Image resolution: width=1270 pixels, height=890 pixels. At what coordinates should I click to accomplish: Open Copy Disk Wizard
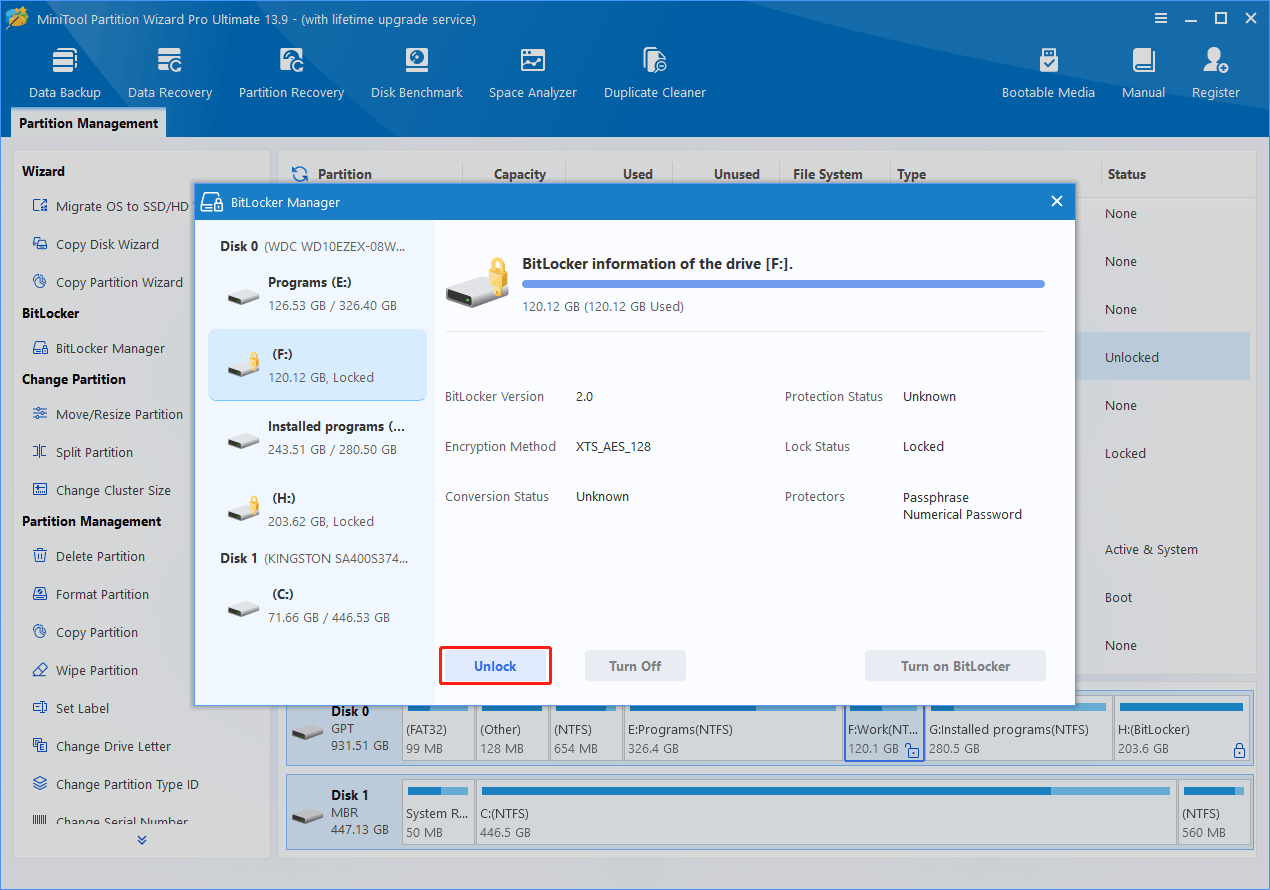pos(95,244)
